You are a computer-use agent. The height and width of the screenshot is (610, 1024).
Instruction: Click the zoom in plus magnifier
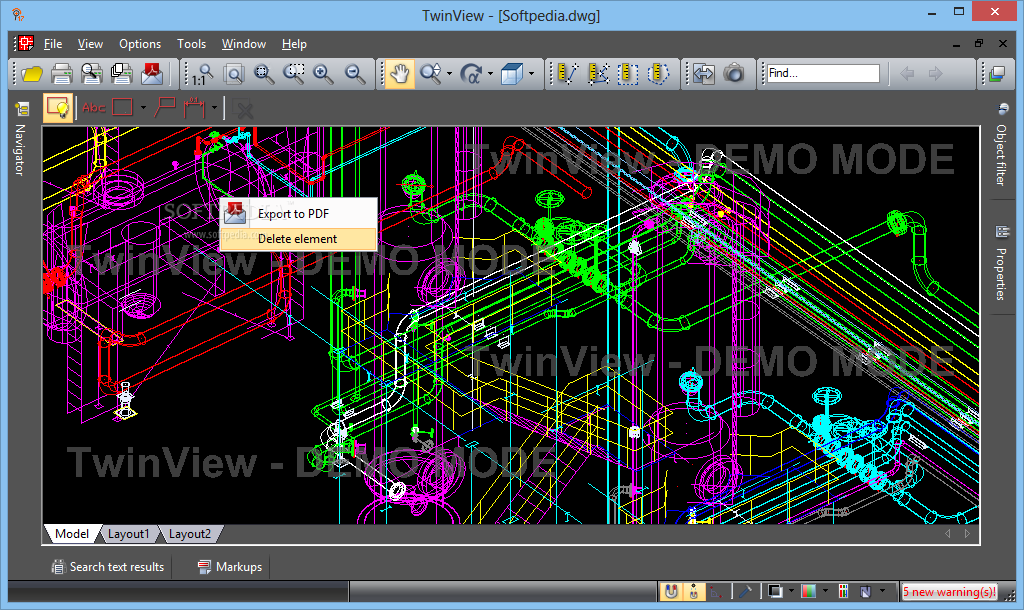coord(324,74)
